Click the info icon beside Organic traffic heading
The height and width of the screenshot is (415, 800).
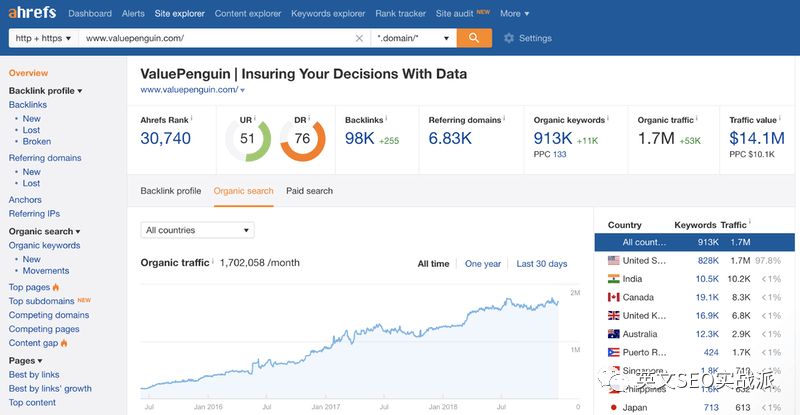(213, 260)
